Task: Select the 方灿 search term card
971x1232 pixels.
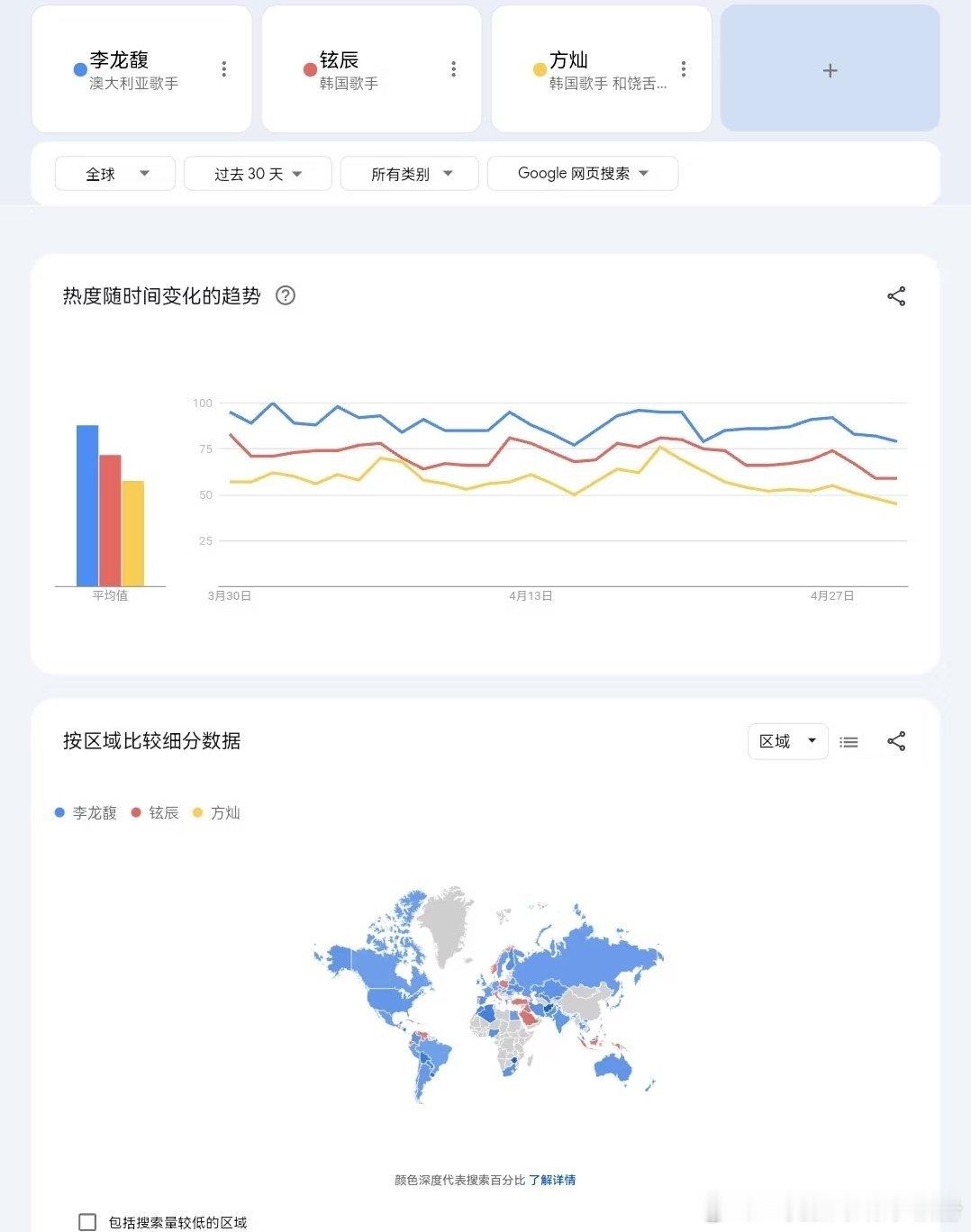Action: point(601,69)
